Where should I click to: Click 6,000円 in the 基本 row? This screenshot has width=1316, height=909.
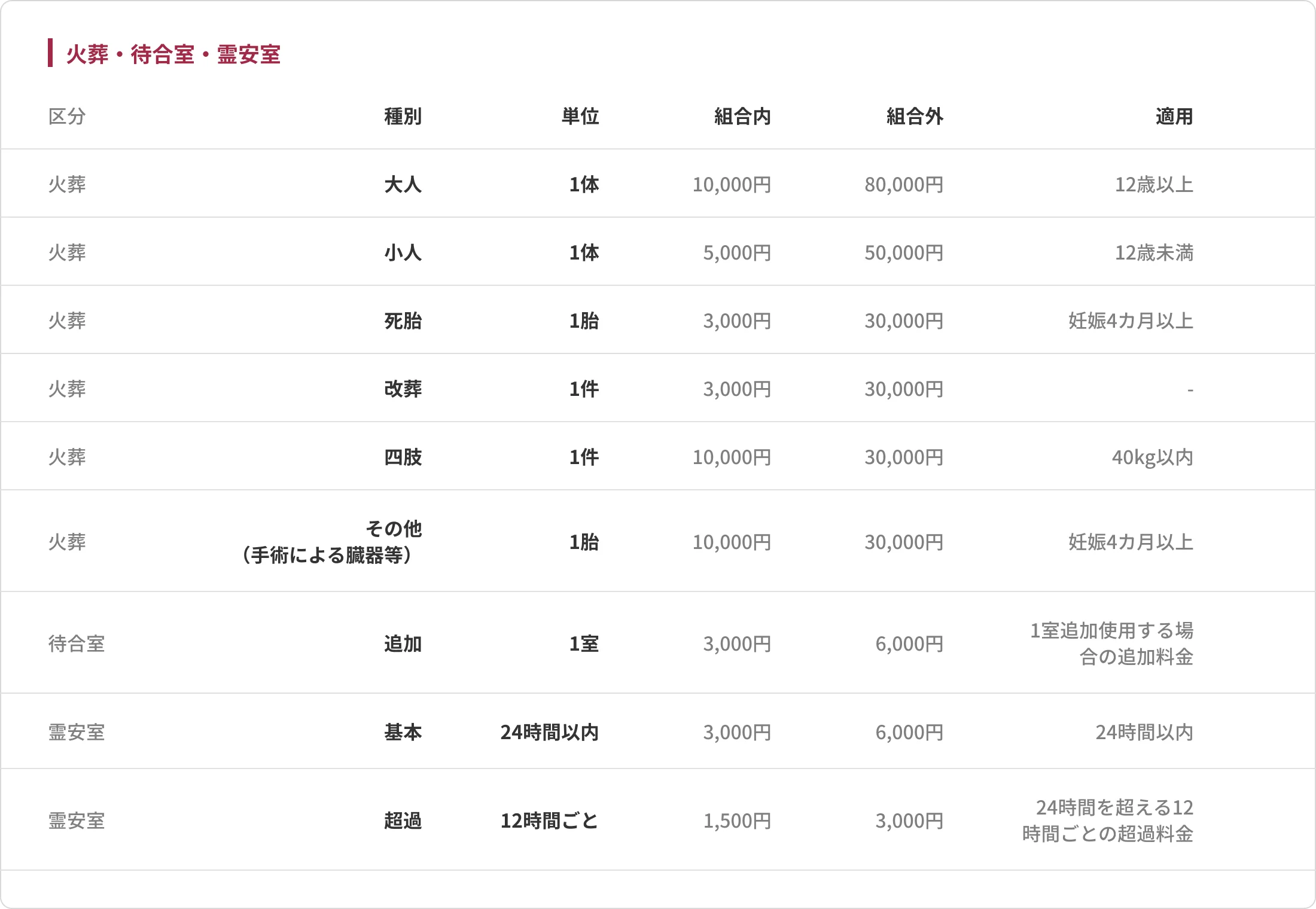[910, 732]
